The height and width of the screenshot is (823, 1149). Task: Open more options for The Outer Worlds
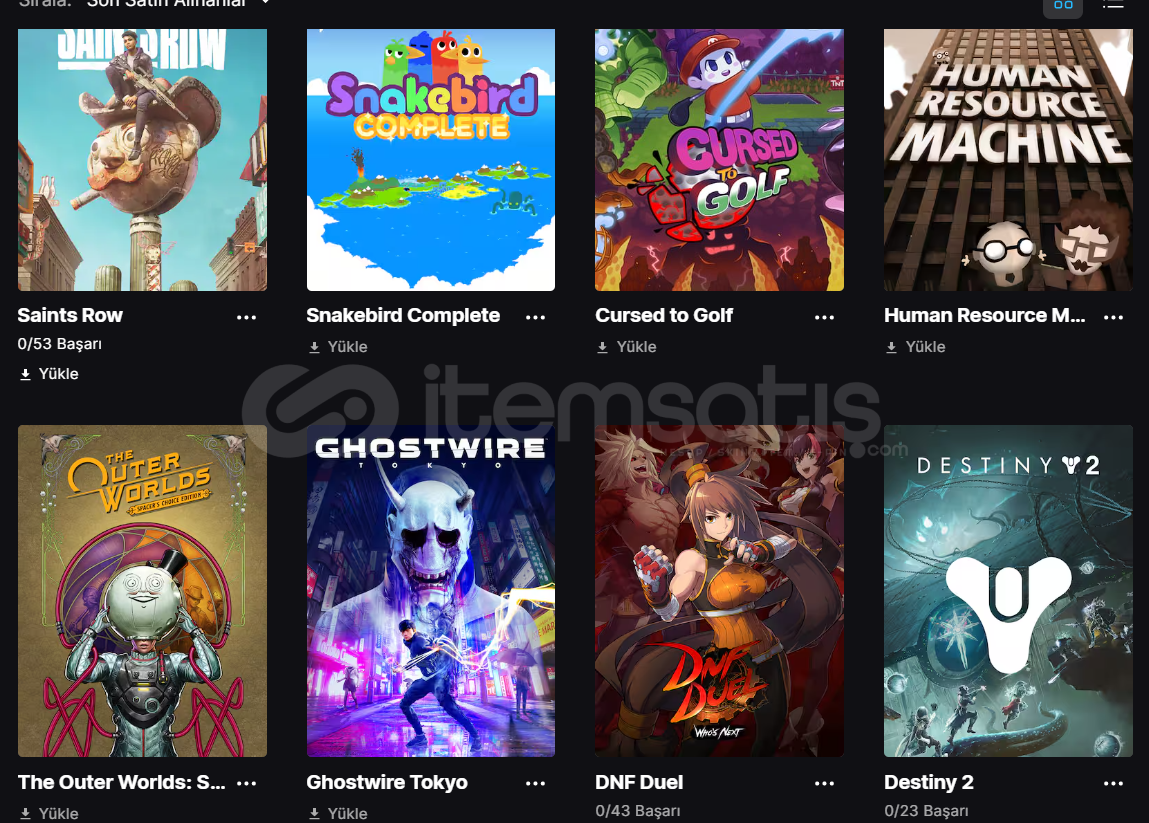pyautogui.click(x=246, y=783)
